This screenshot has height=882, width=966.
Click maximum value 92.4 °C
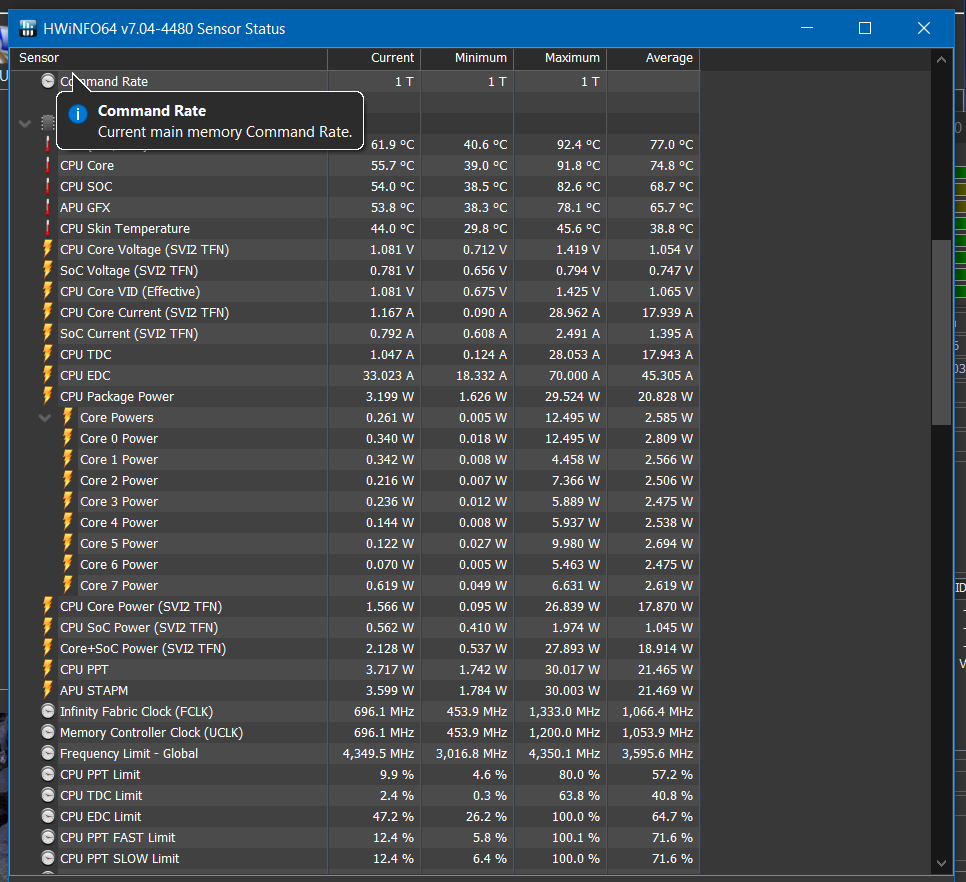[x=578, y=144]
